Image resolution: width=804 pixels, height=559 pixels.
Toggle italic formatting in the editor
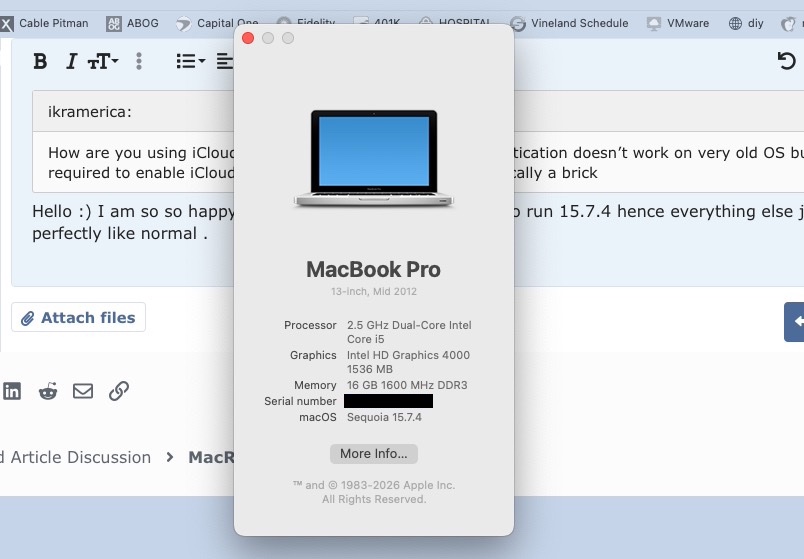coord(71,61)
